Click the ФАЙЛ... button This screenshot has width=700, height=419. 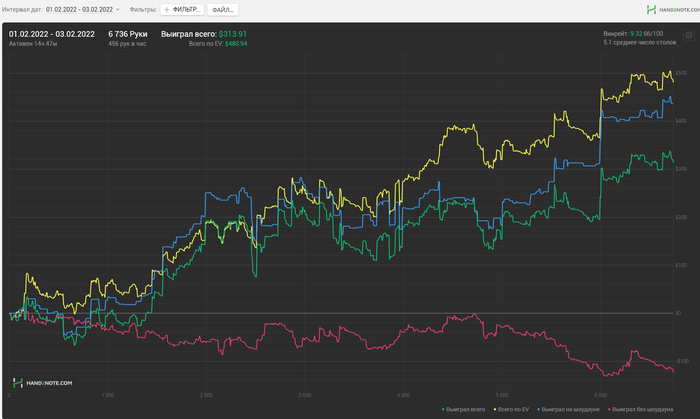pyautogui.click(x=222, y=9)
